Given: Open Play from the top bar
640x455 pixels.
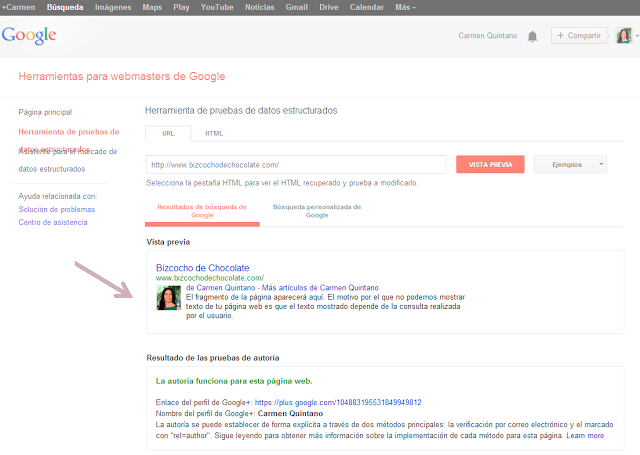Looking at the screenshot, I should point(181,7).
